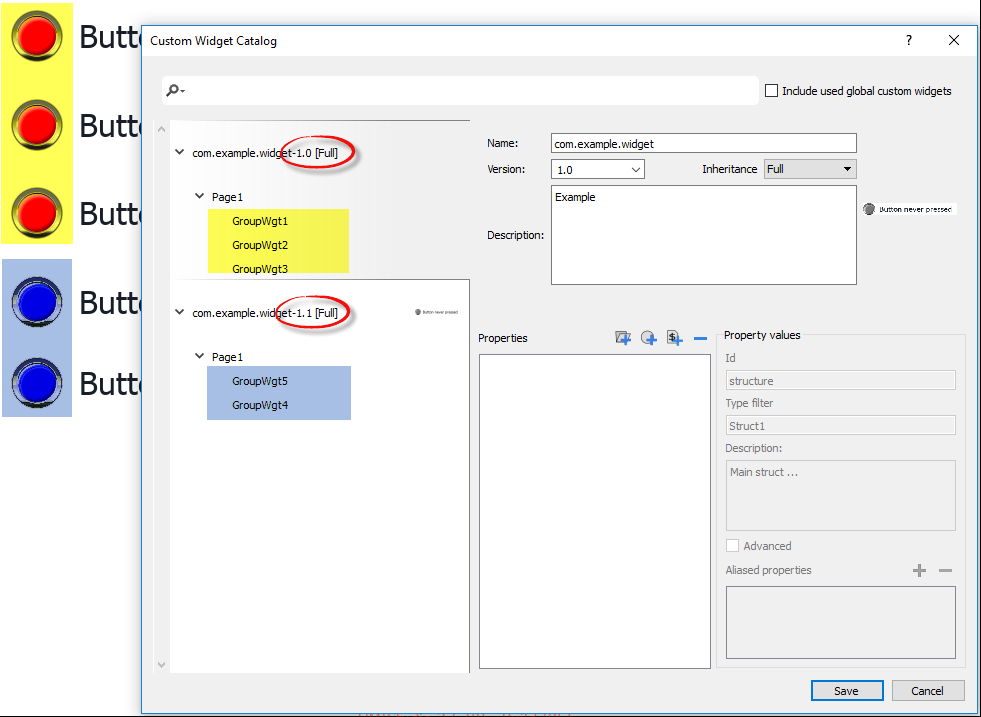Add a property with the circle-plus icon
981x717 pixels.
click(648, 338)
